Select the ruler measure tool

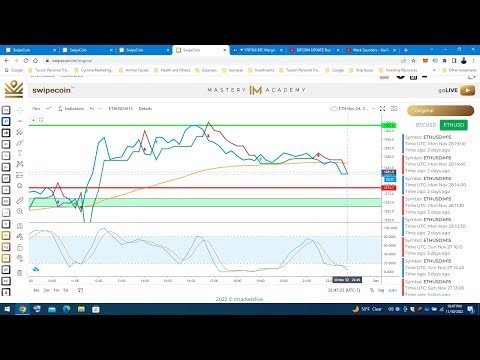[20, 200]
